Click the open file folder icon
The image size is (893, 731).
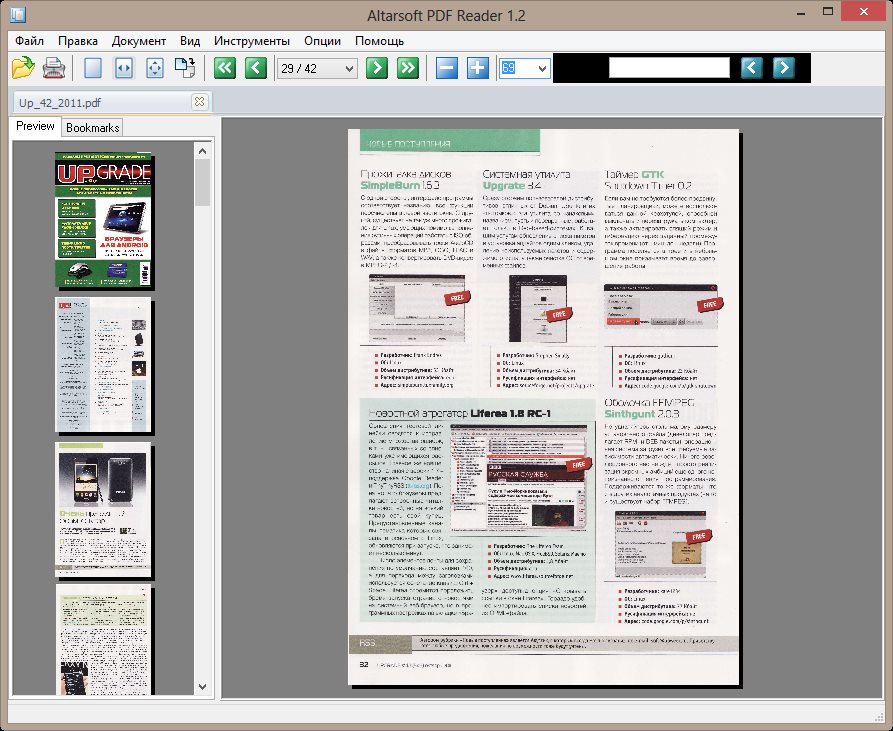23,68
